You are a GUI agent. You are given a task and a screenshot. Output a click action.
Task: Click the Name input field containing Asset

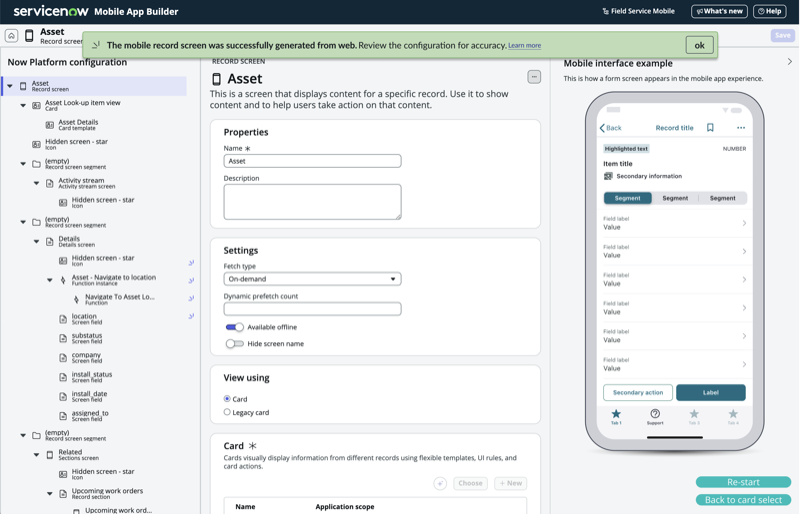[x=312, y=161]
